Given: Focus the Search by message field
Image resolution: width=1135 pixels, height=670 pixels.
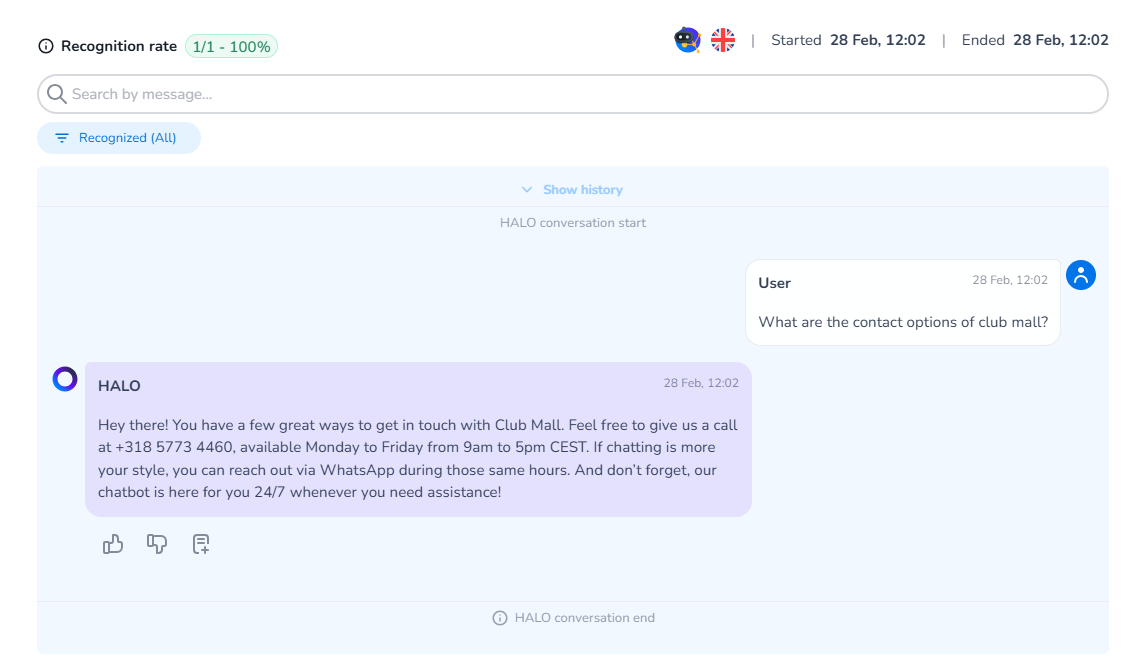Looking at the screenshot, I should click(580, 94).
